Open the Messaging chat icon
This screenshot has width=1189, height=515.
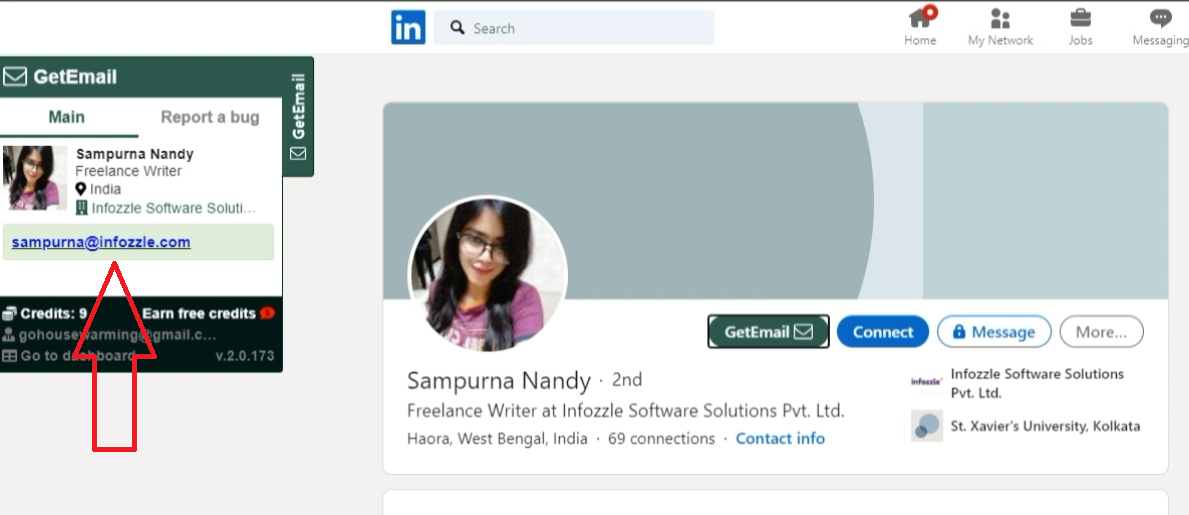coord(1160,18)
